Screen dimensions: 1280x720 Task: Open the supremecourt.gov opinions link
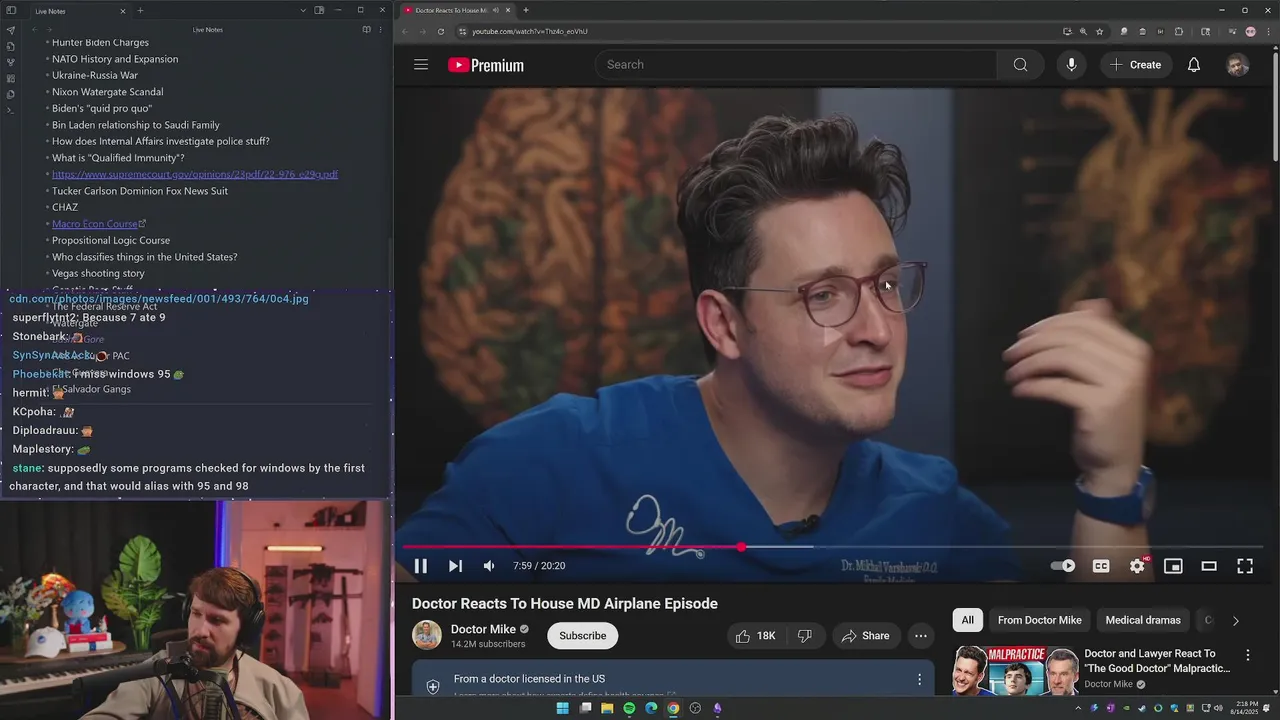click(x=195, y=174)
